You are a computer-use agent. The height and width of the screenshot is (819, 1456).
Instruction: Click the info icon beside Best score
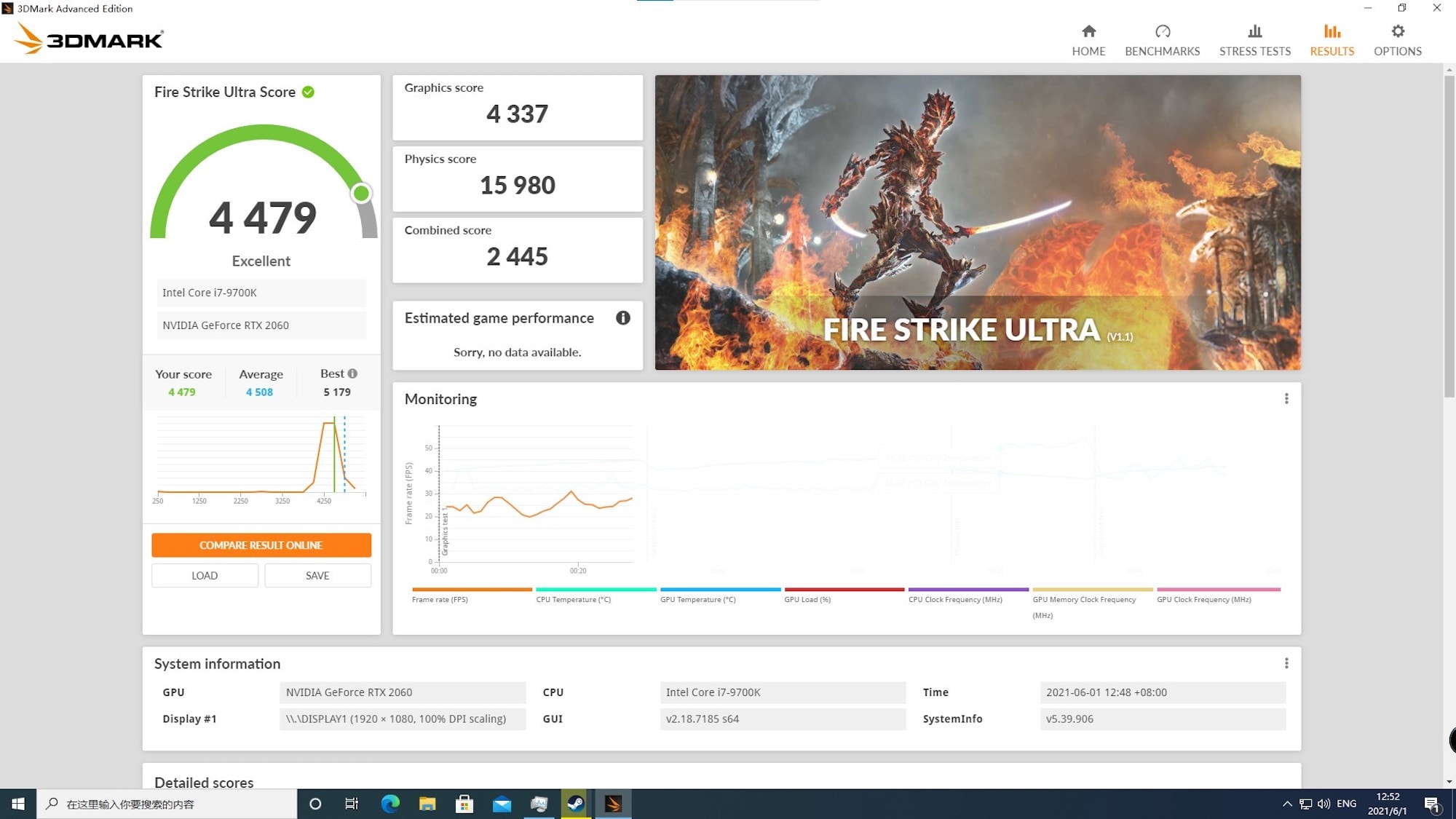pyautogui.click(x=352, y=373)
